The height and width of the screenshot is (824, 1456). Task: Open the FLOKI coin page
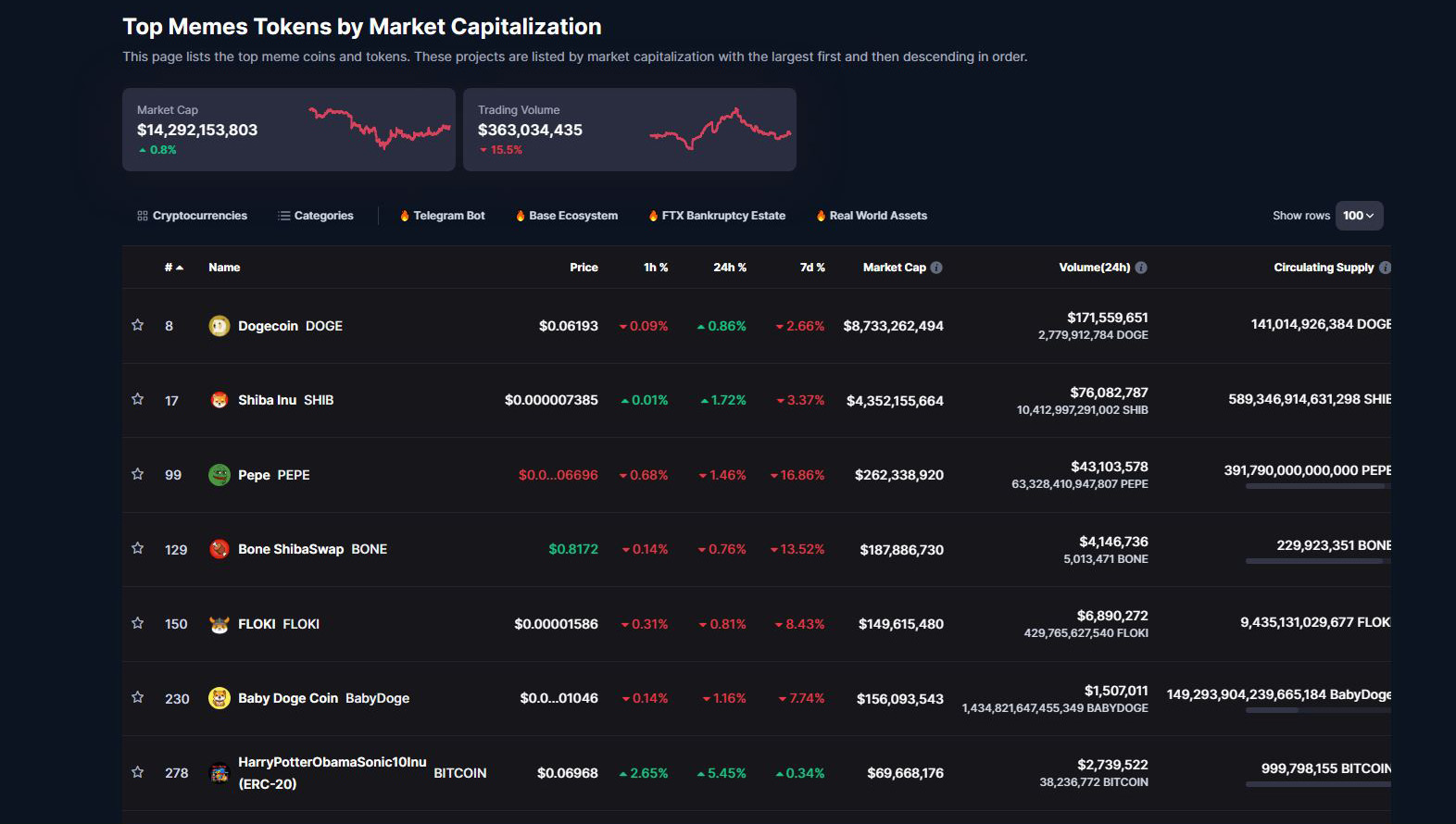point(278,624)
